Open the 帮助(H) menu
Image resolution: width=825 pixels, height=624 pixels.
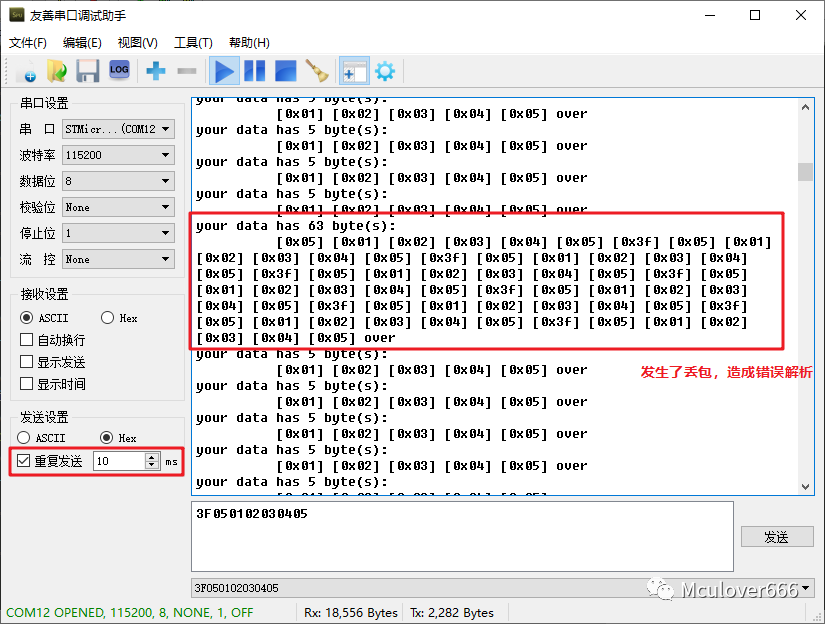click(249, 43)
